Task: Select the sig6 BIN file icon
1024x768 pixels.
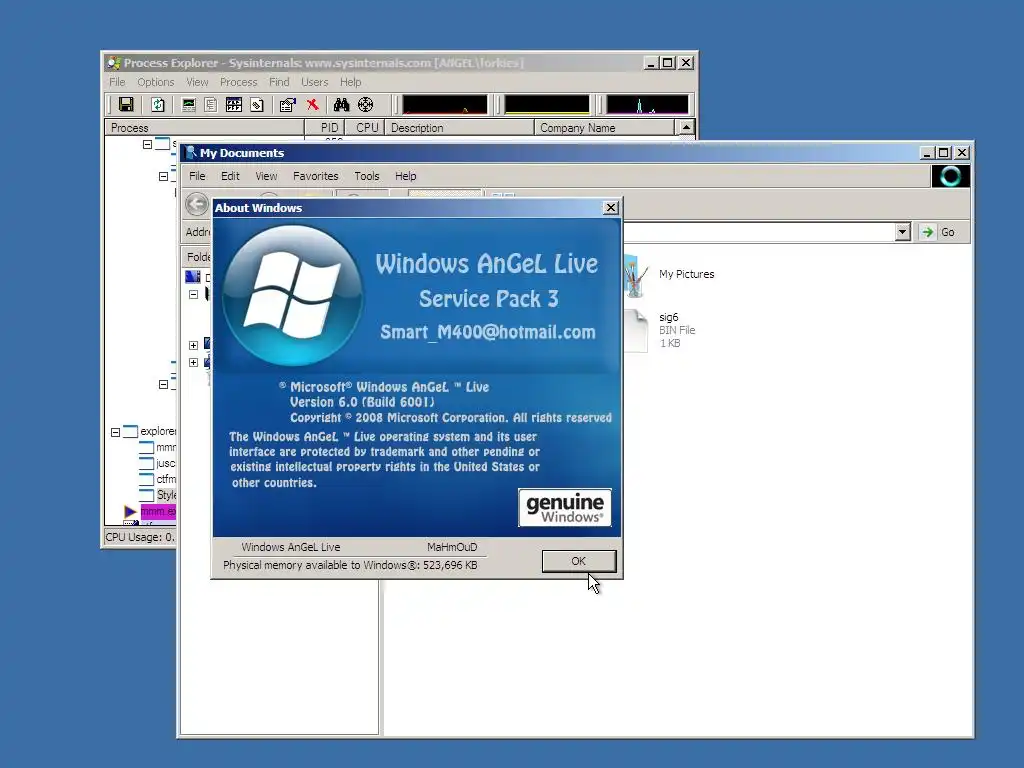Action: pos(636,331)
